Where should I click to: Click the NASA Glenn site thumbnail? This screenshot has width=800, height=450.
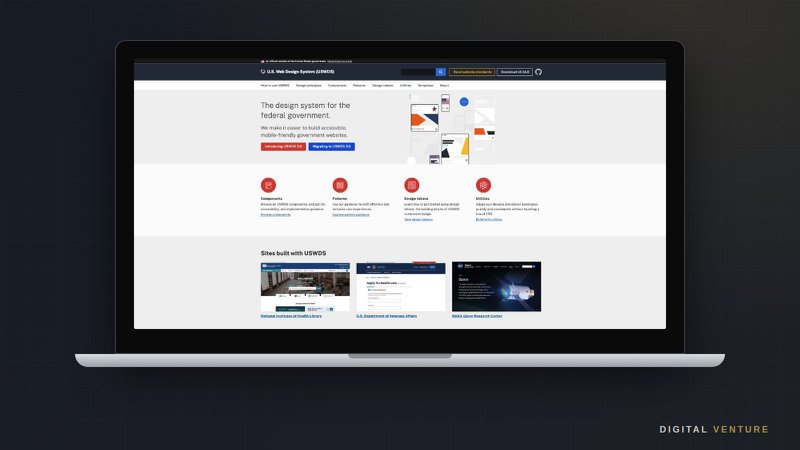pyautogui.click(x=496, y=287)
